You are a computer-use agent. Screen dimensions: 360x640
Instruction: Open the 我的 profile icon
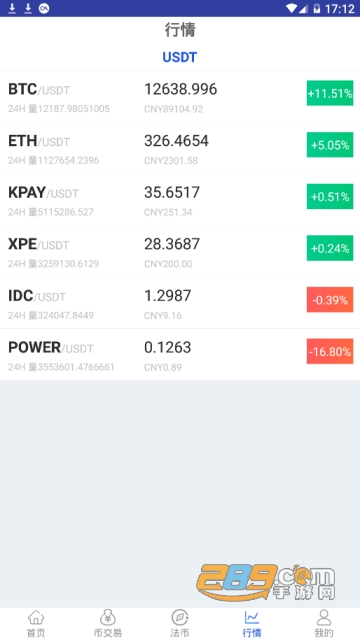click(324, 617)
